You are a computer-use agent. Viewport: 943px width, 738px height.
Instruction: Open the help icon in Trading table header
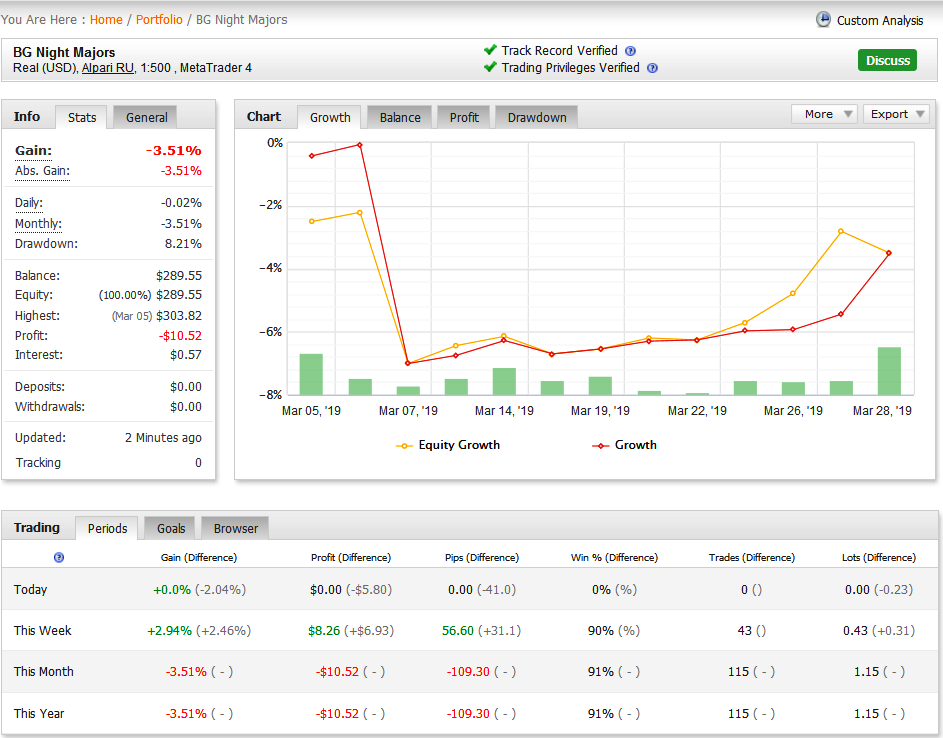pyautogui.click(x=58, y=557)
